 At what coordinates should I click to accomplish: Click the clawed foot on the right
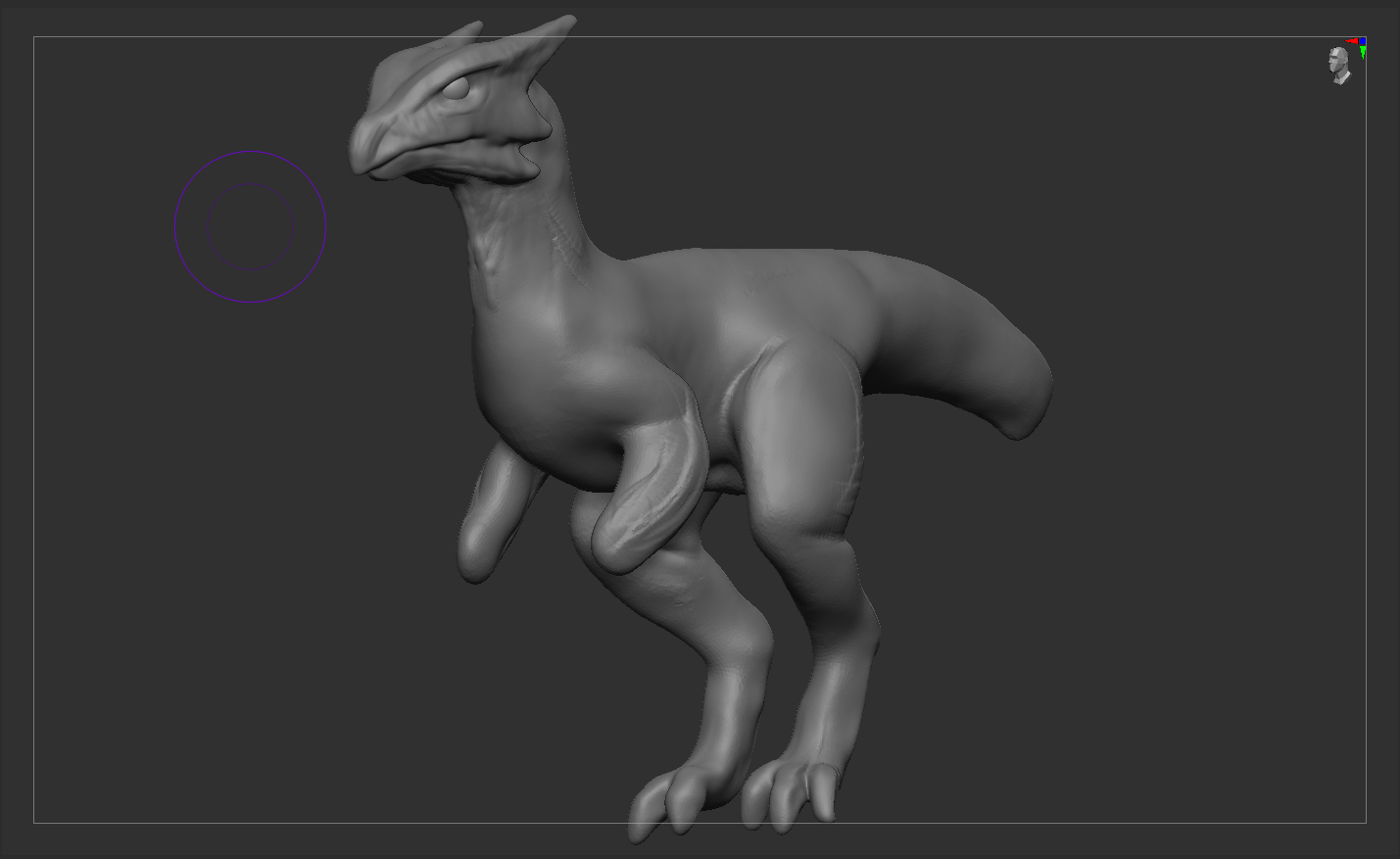pos(792,791)
